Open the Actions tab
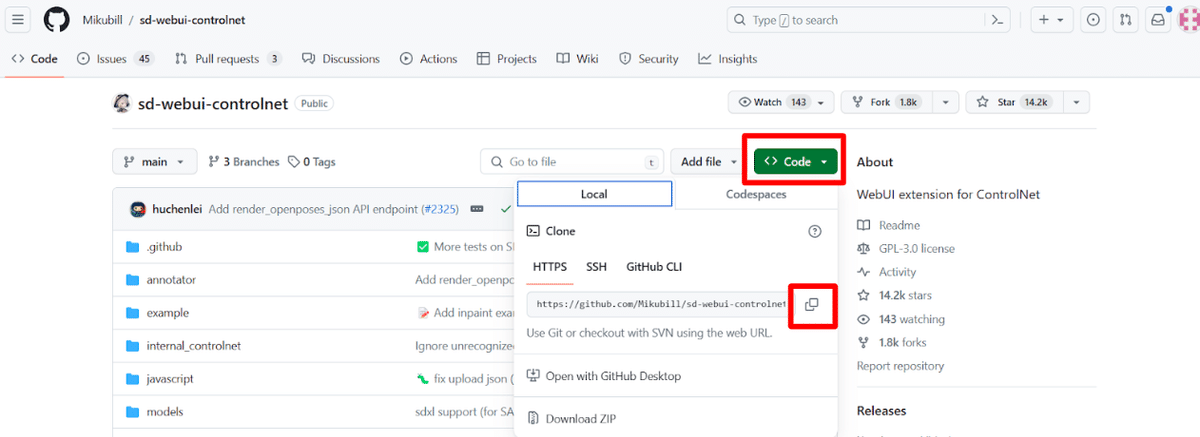Screen dimensions: 1200x437 (428, 59)
